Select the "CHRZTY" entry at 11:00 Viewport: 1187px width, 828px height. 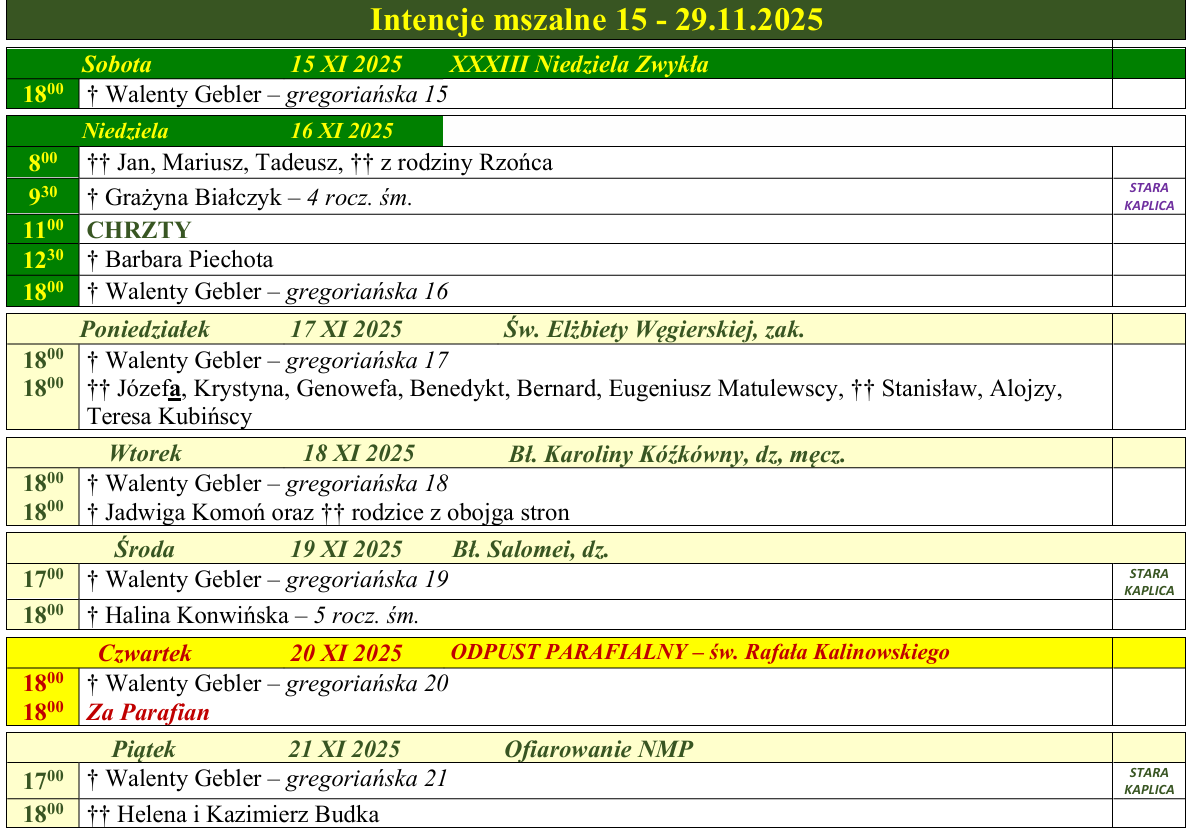(139, 230)
